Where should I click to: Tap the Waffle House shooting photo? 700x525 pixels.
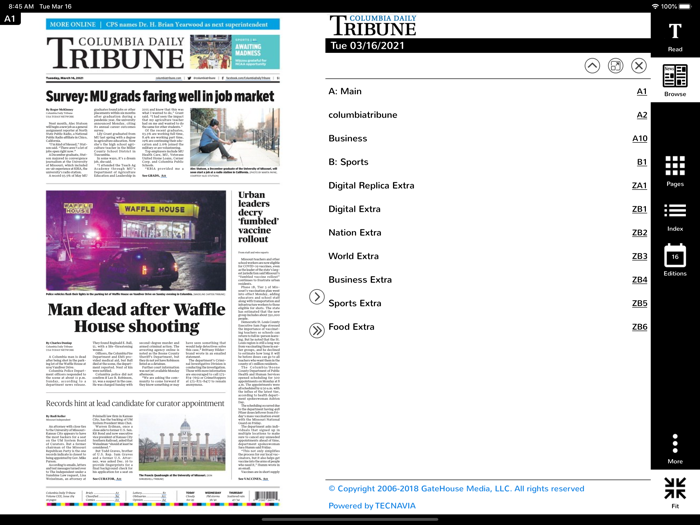[x=136, y=241]
